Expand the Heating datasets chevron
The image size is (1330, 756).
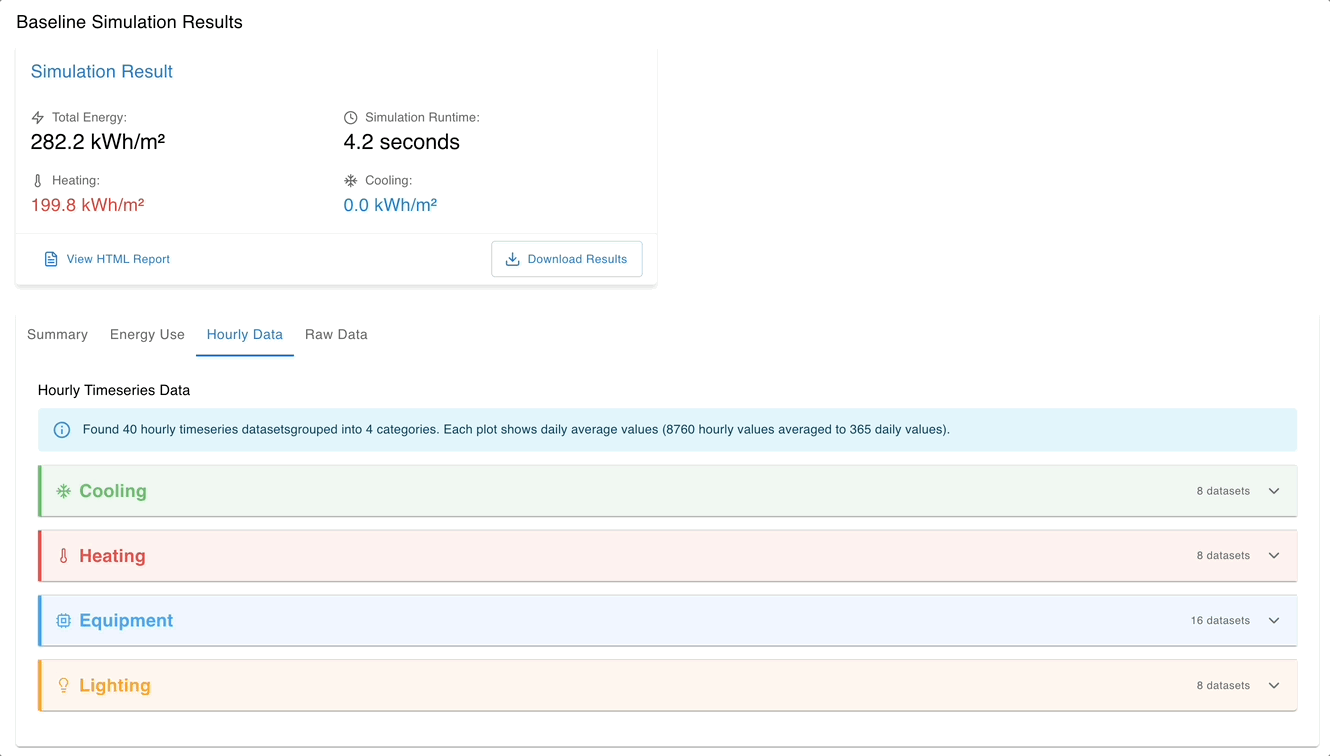(x=1274, y=556)
